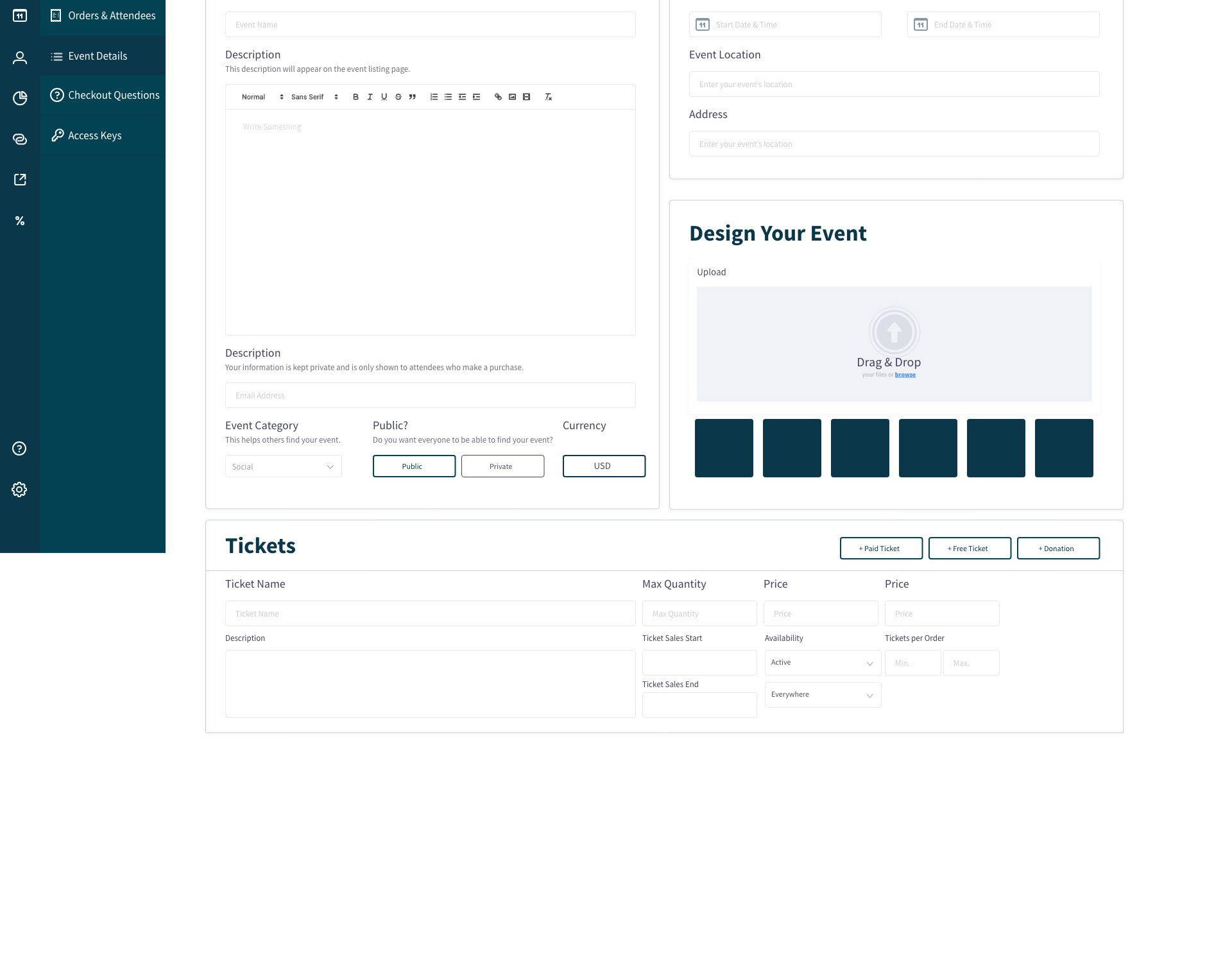Open the percent discount icon in the left rail
Image resolution: width=1232 pixels, height=963 pixels.
click(20, 221)
